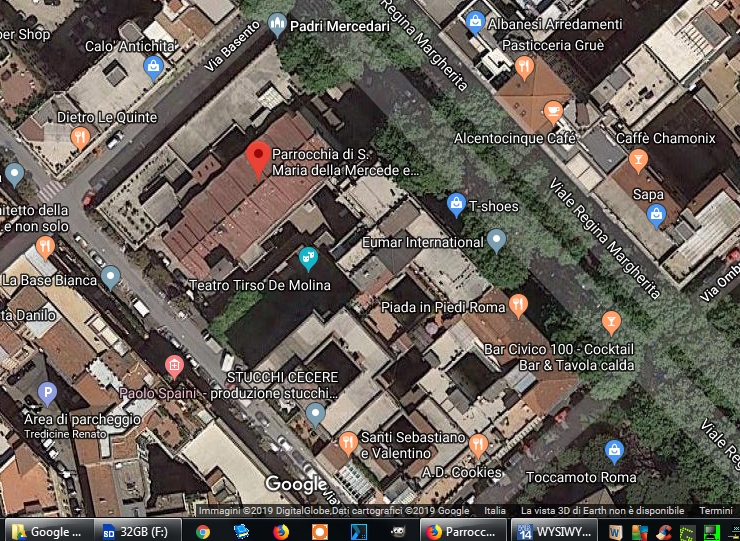This screenshot has width=740, height=541.
Task: Click the Calo' Antichita' label text
Action: pos(131,46)
